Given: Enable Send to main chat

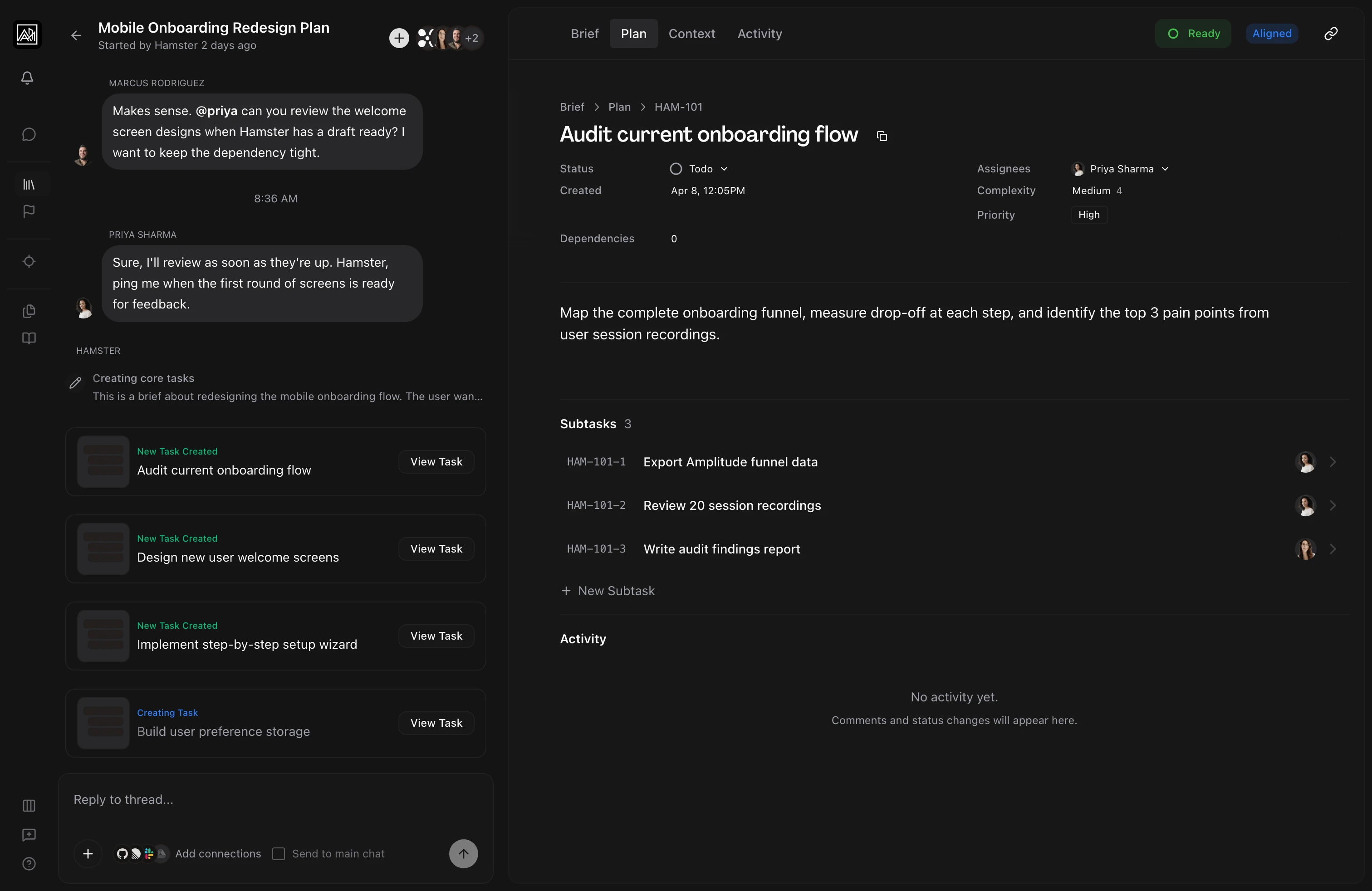Looking at the screenshot, I should [279, 854].
